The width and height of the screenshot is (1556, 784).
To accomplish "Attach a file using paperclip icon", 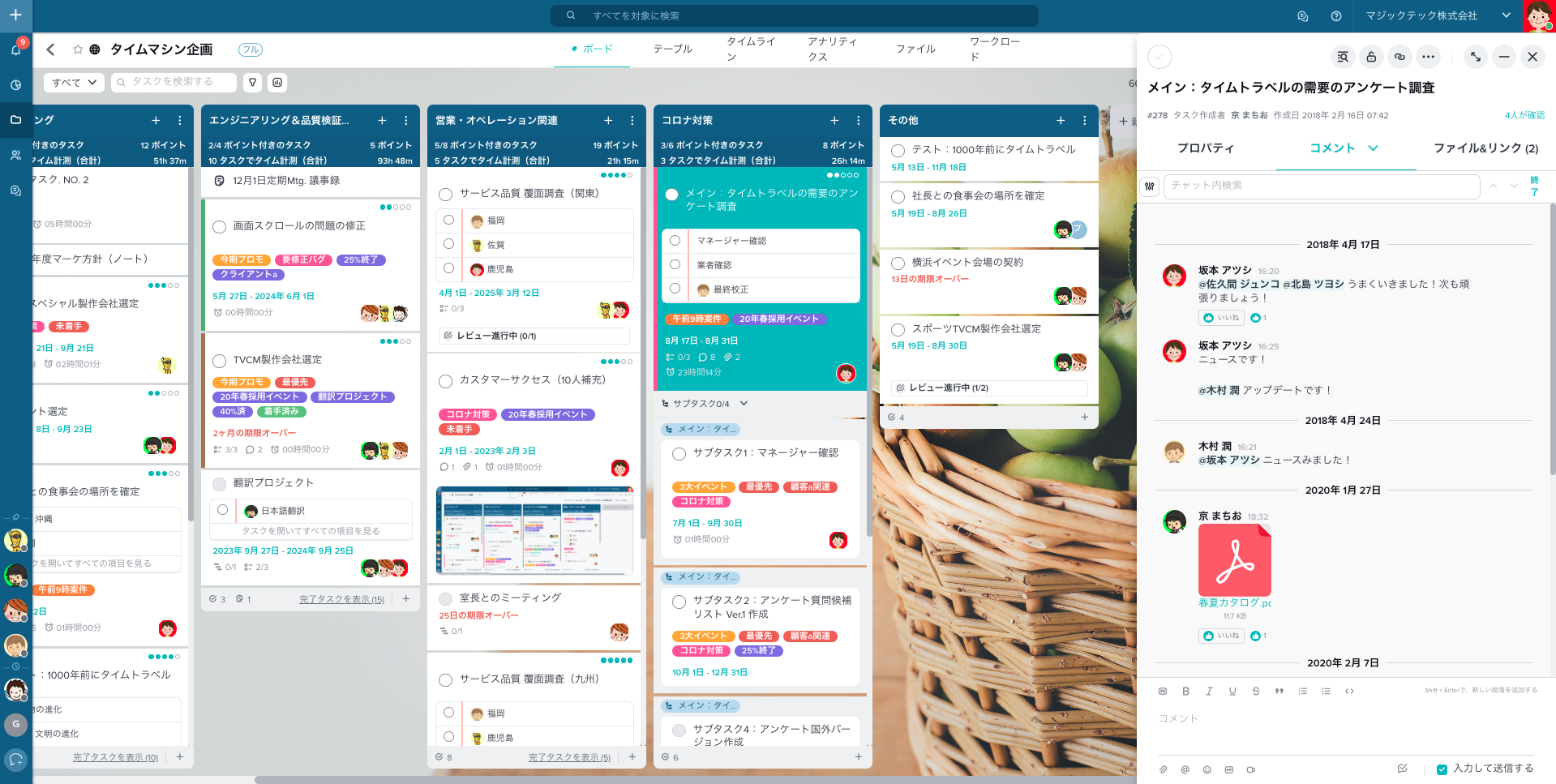I will click(x=1163, y=769).
